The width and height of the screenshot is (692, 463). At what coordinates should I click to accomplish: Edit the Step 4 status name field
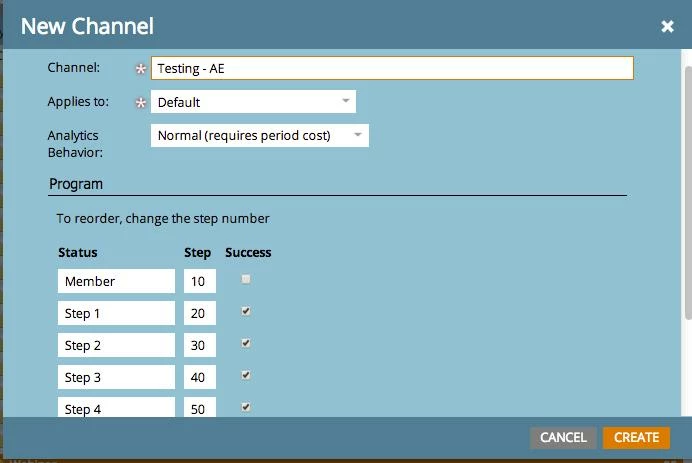click(116, 407)
